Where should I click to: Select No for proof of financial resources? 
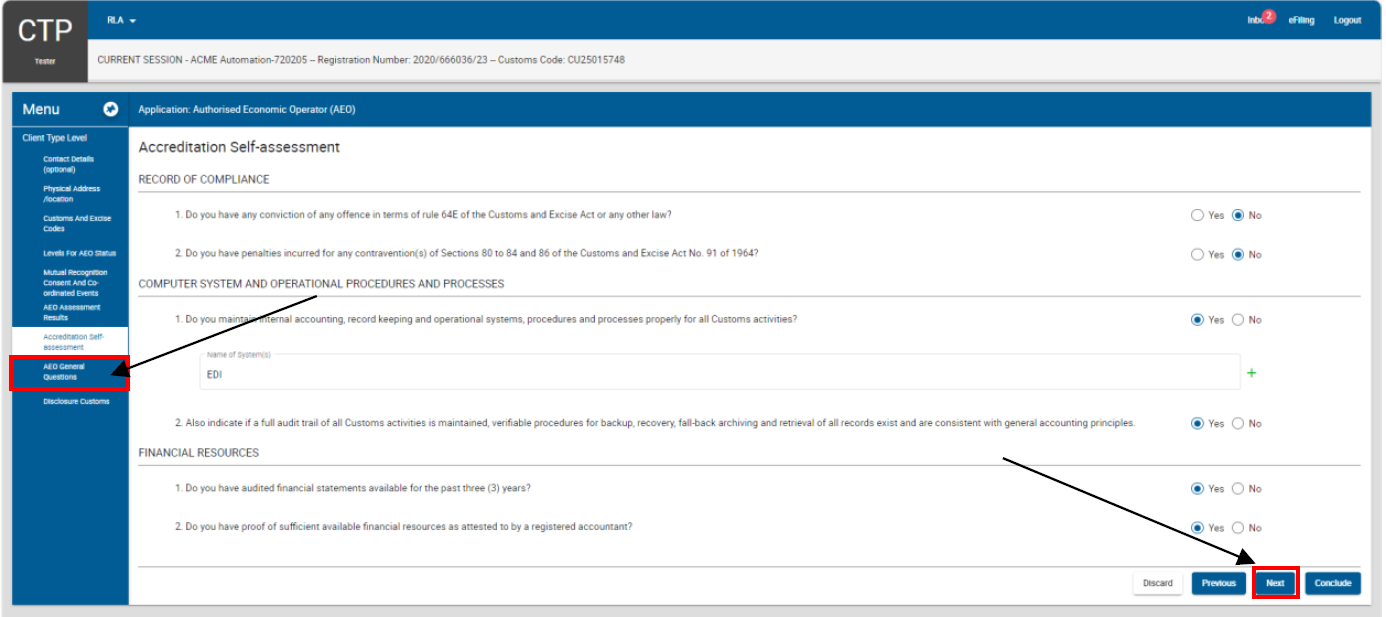point(1238,528)
